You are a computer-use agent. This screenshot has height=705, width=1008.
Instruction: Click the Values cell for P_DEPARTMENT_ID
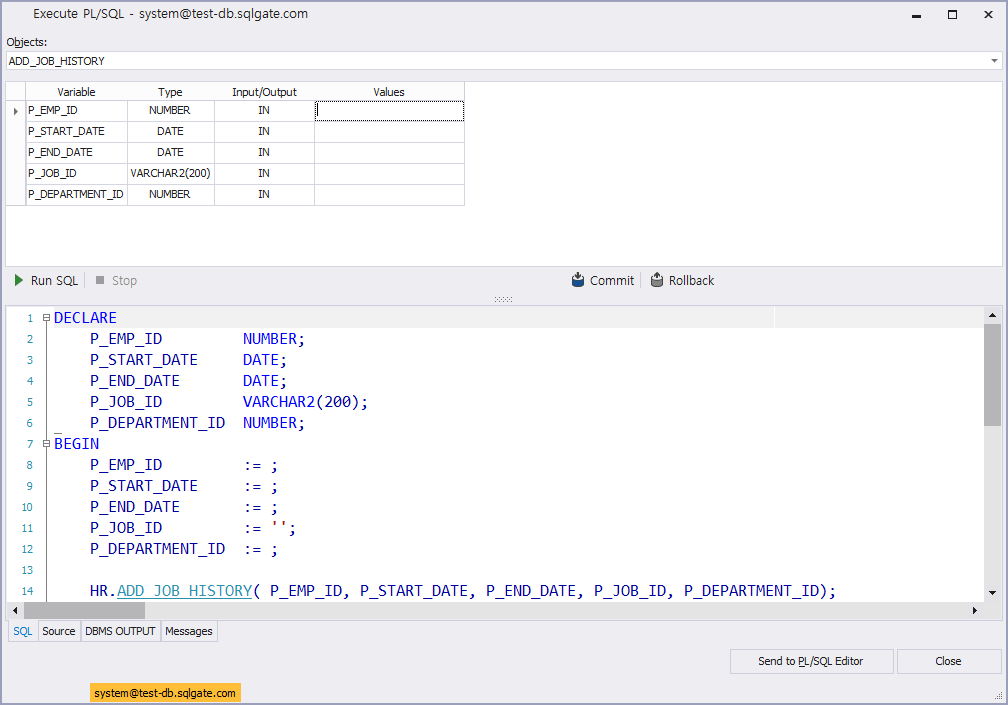[389, 194]
